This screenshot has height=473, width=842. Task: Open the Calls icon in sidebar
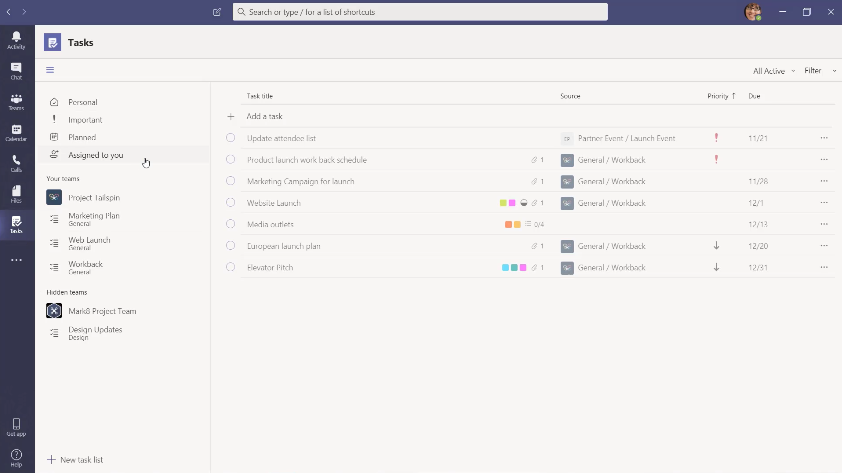tap(16, 162)
